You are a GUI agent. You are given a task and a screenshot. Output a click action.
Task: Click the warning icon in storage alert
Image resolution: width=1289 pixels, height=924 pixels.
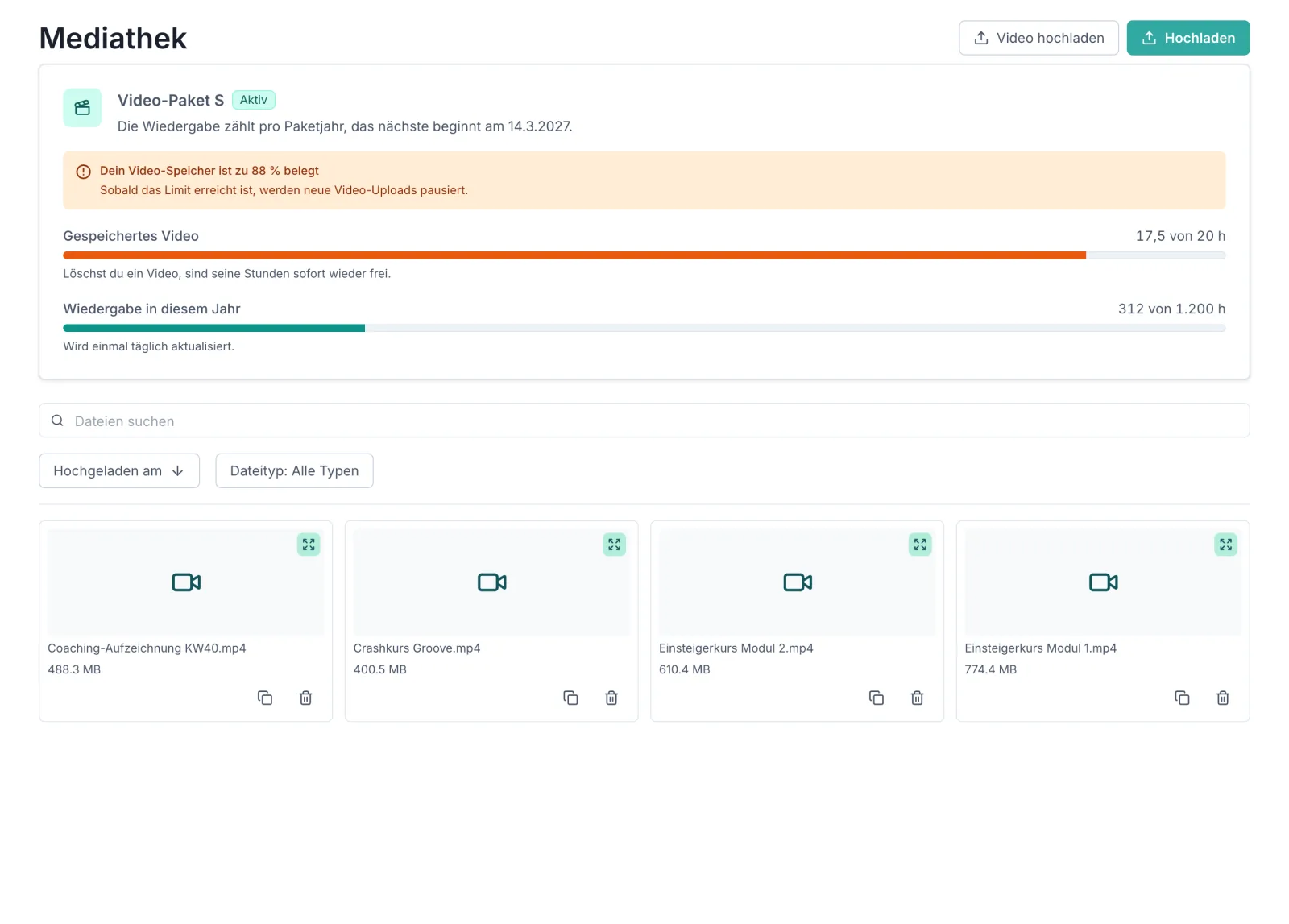tap(83, 172)
